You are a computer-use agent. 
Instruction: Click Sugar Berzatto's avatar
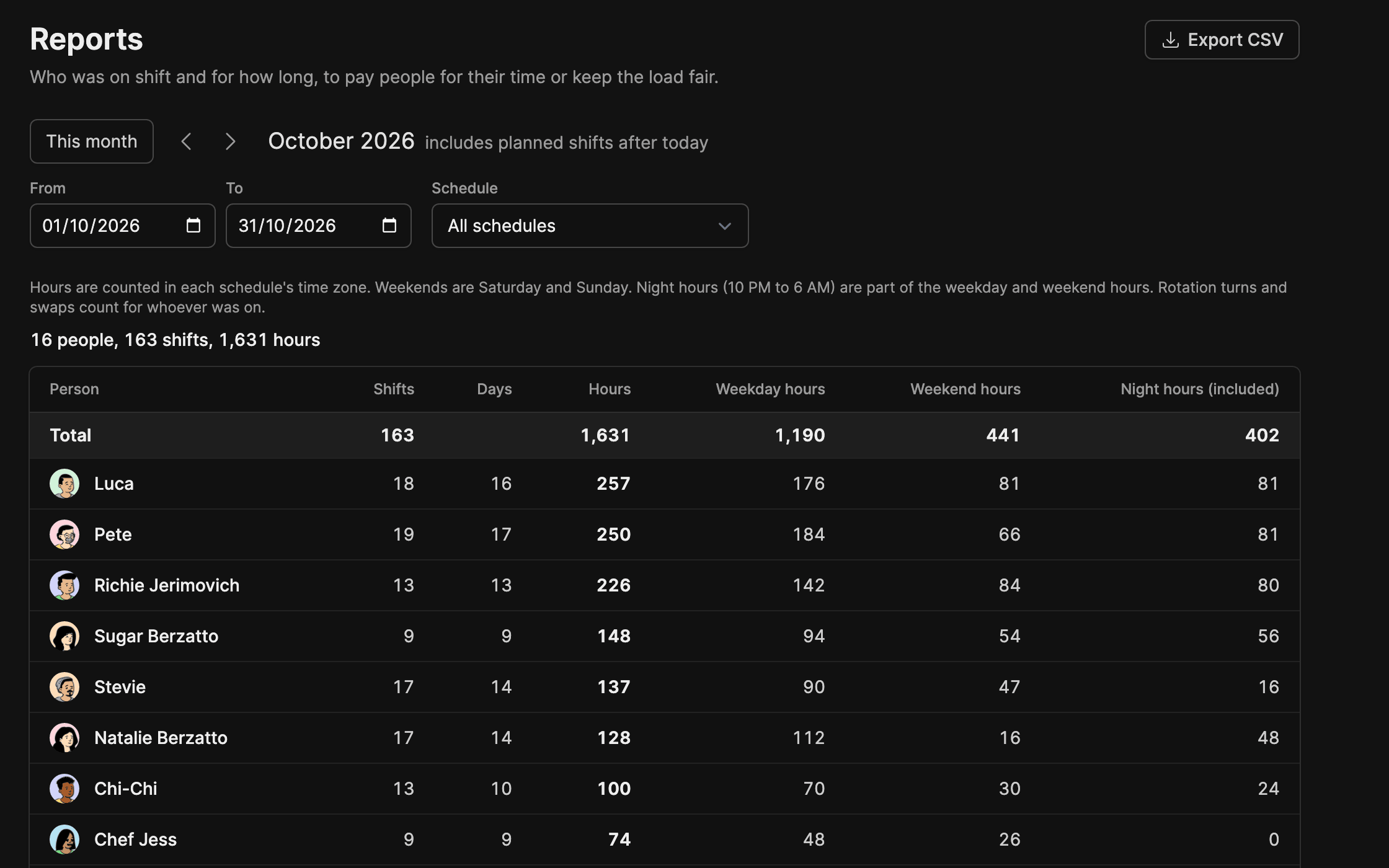pos(64,636)
